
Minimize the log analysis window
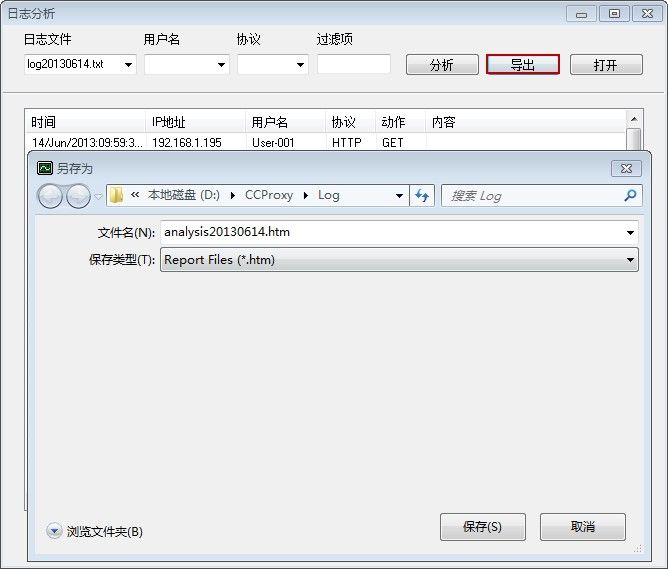tap(581, 14)
